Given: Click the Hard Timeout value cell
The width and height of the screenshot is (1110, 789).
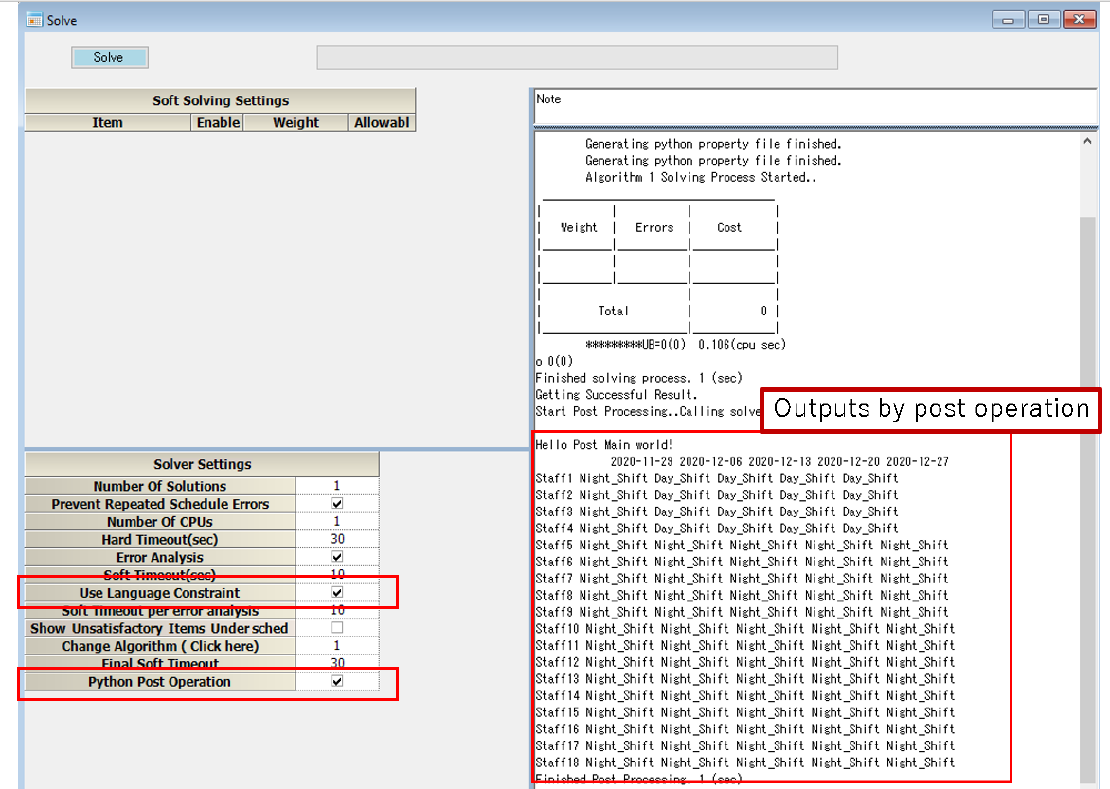Looking at the screenshot, I should click(337, 540).
